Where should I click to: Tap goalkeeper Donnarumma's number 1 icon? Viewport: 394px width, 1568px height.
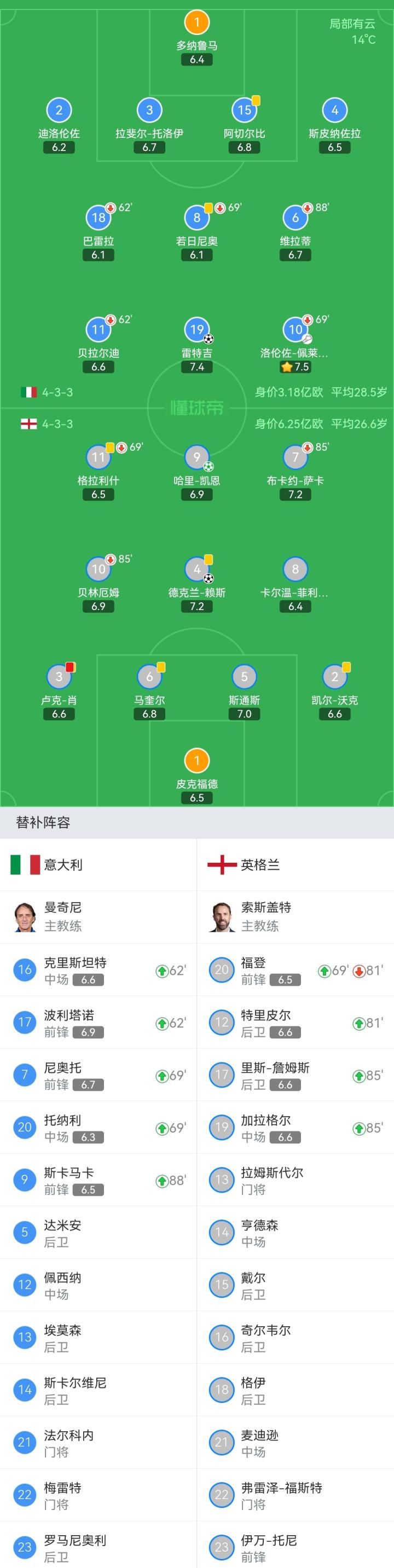coord(196,22)
